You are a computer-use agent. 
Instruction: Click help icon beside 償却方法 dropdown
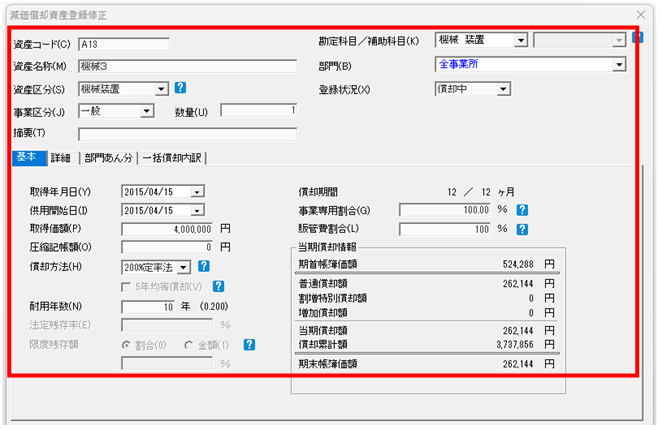203,266
